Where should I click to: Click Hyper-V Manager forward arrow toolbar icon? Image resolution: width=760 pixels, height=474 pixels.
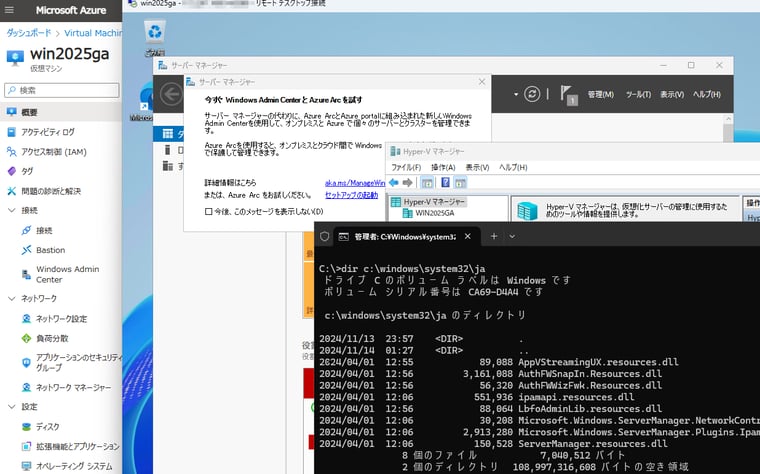coord(408,182)
